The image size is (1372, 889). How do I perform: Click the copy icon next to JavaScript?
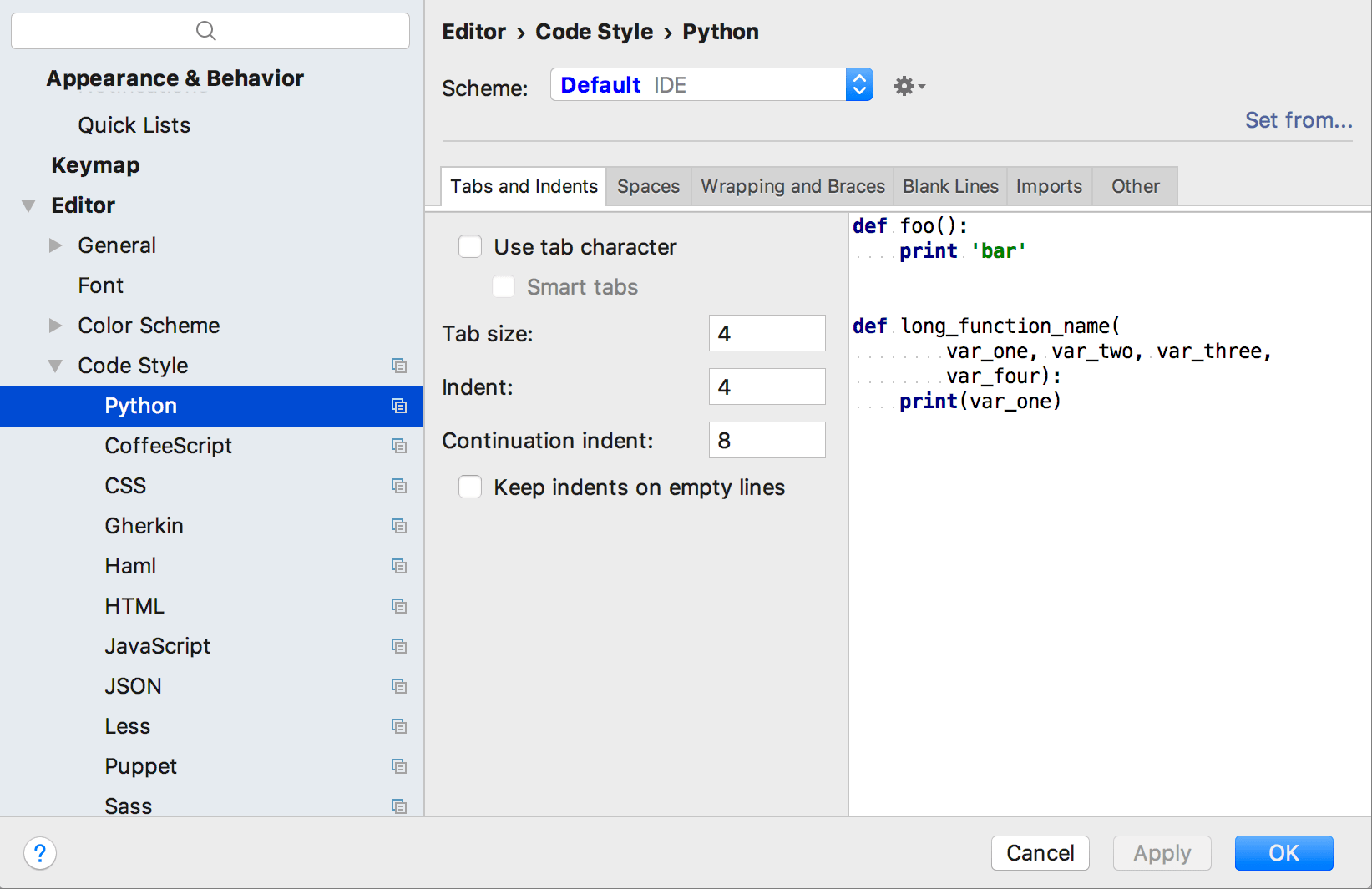click(x=399, y=645)
